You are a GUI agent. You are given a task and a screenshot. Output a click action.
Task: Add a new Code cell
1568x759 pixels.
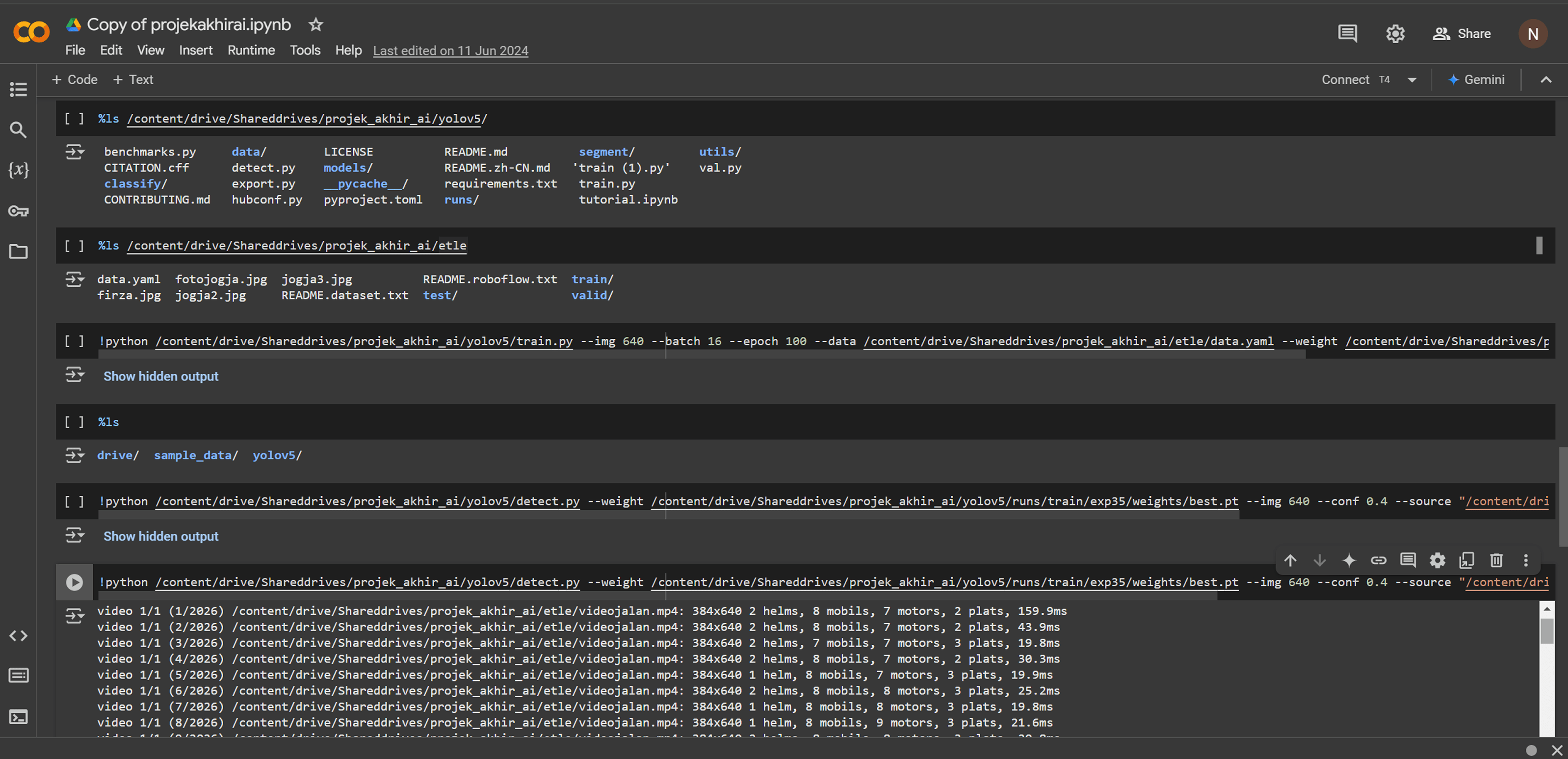74,79
